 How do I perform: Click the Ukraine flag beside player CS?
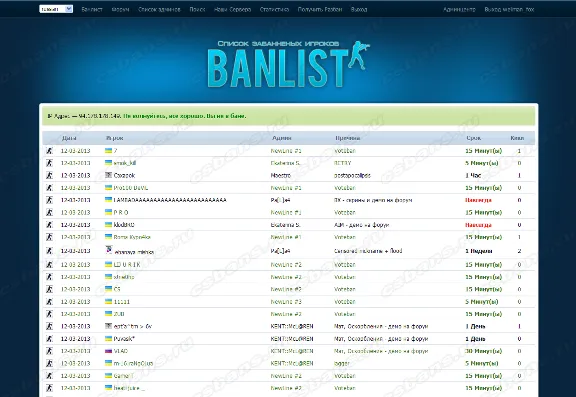pyautogui.click(x=108, y=289)
